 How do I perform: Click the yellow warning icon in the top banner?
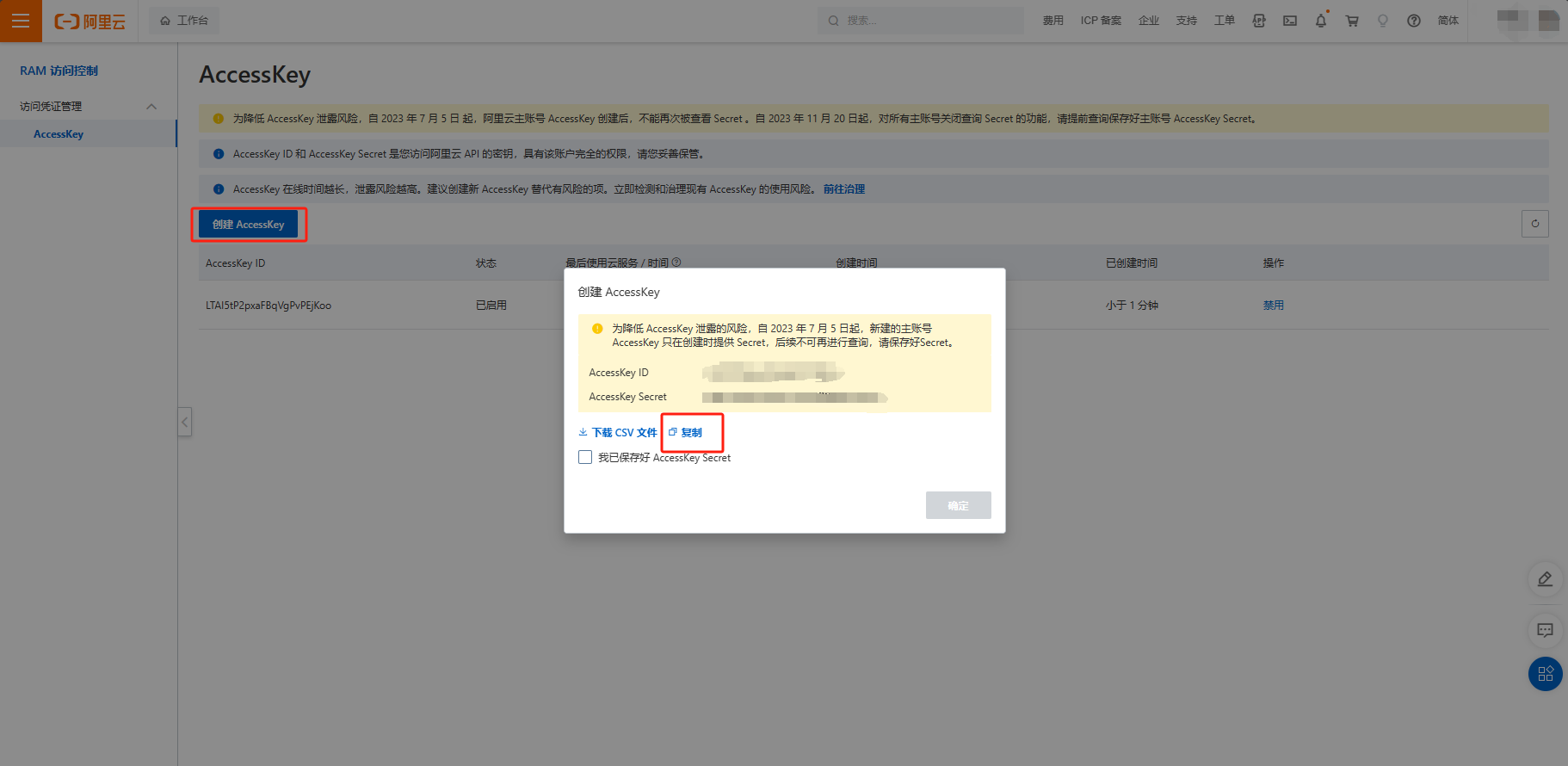coord(219,119)
